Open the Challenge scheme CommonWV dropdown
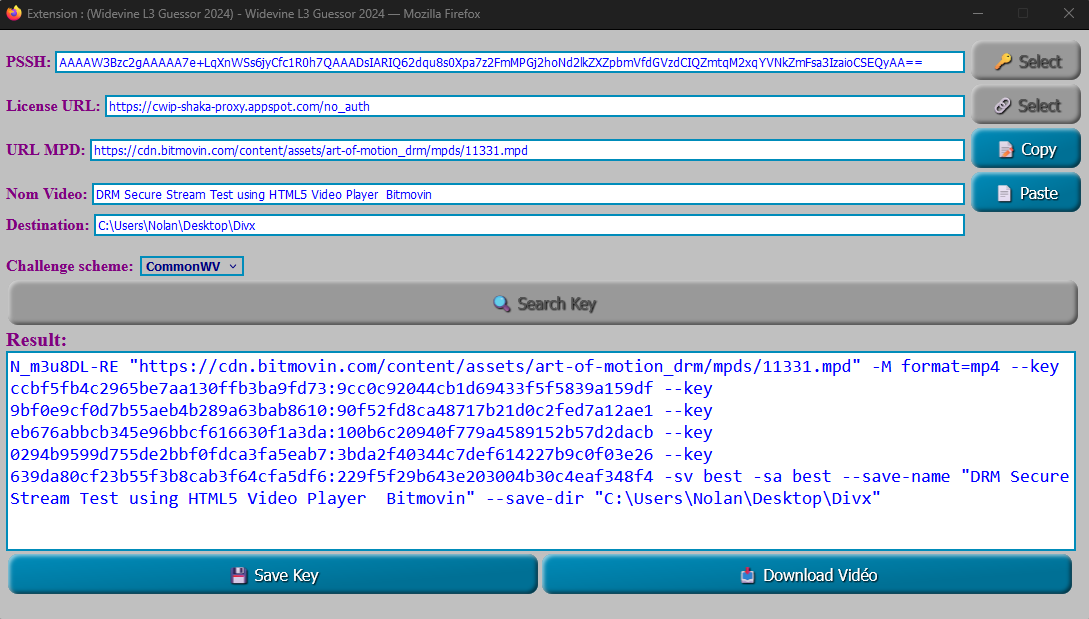Screen dimensions: 1089x619 192,266
